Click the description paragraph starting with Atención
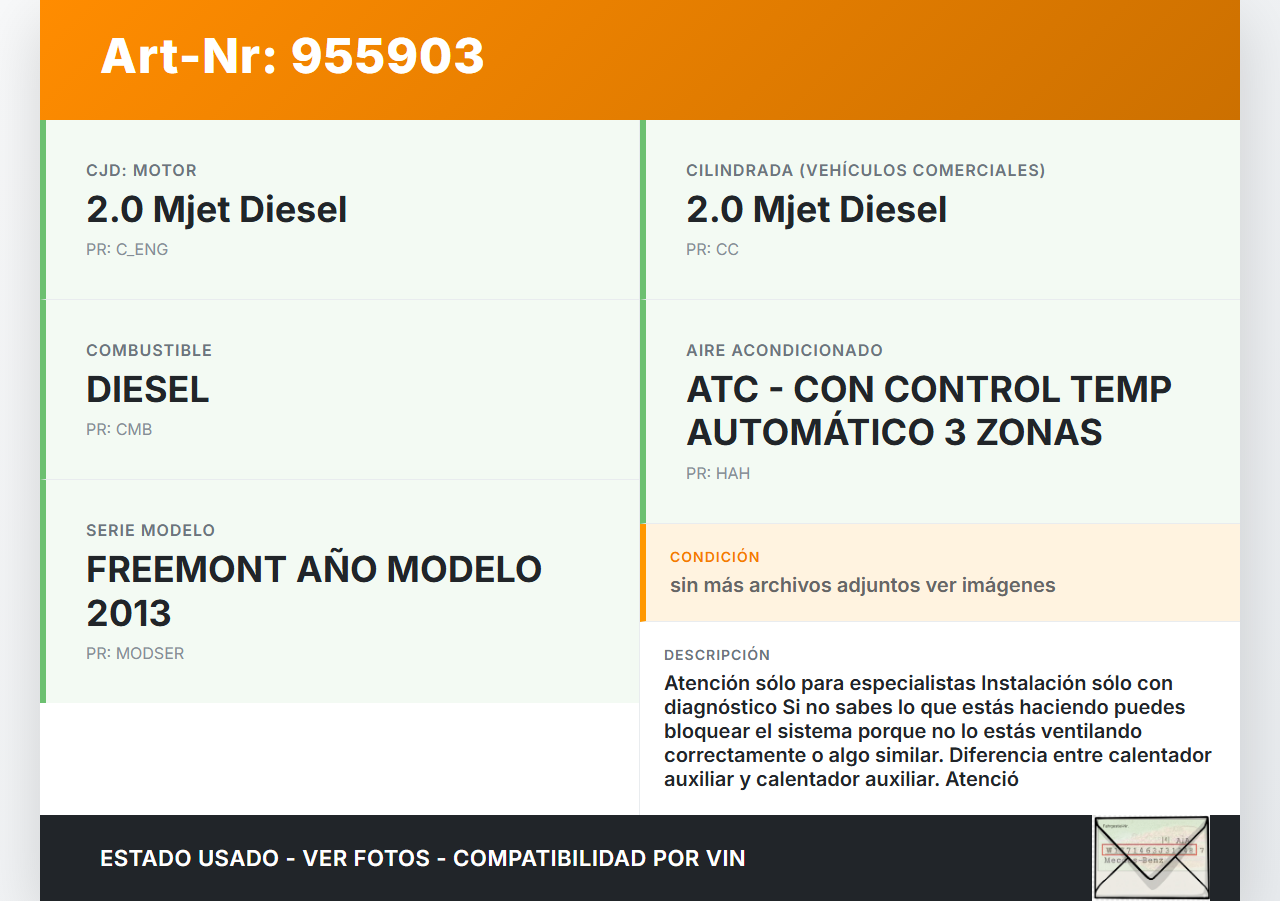Image resolution: width=1280 pixels, height=901 pixels. [x=936, y=731]
